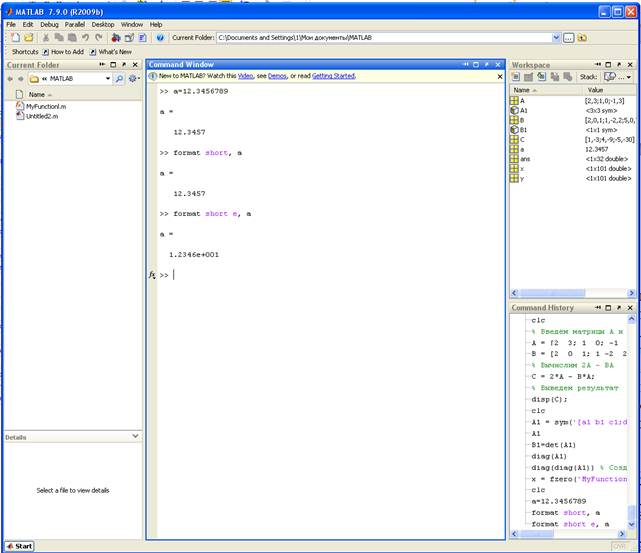Click the Paste icon in toolbar
This screenshot has width=641, height=553.
coord(72,38)
